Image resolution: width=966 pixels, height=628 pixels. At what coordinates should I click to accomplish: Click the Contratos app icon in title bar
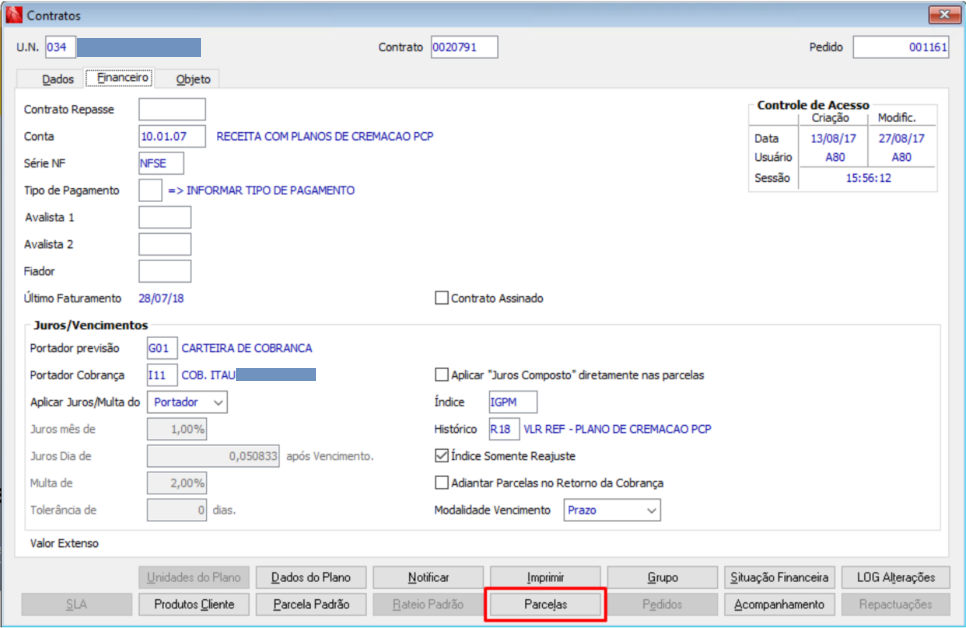[x=14, y=15]
